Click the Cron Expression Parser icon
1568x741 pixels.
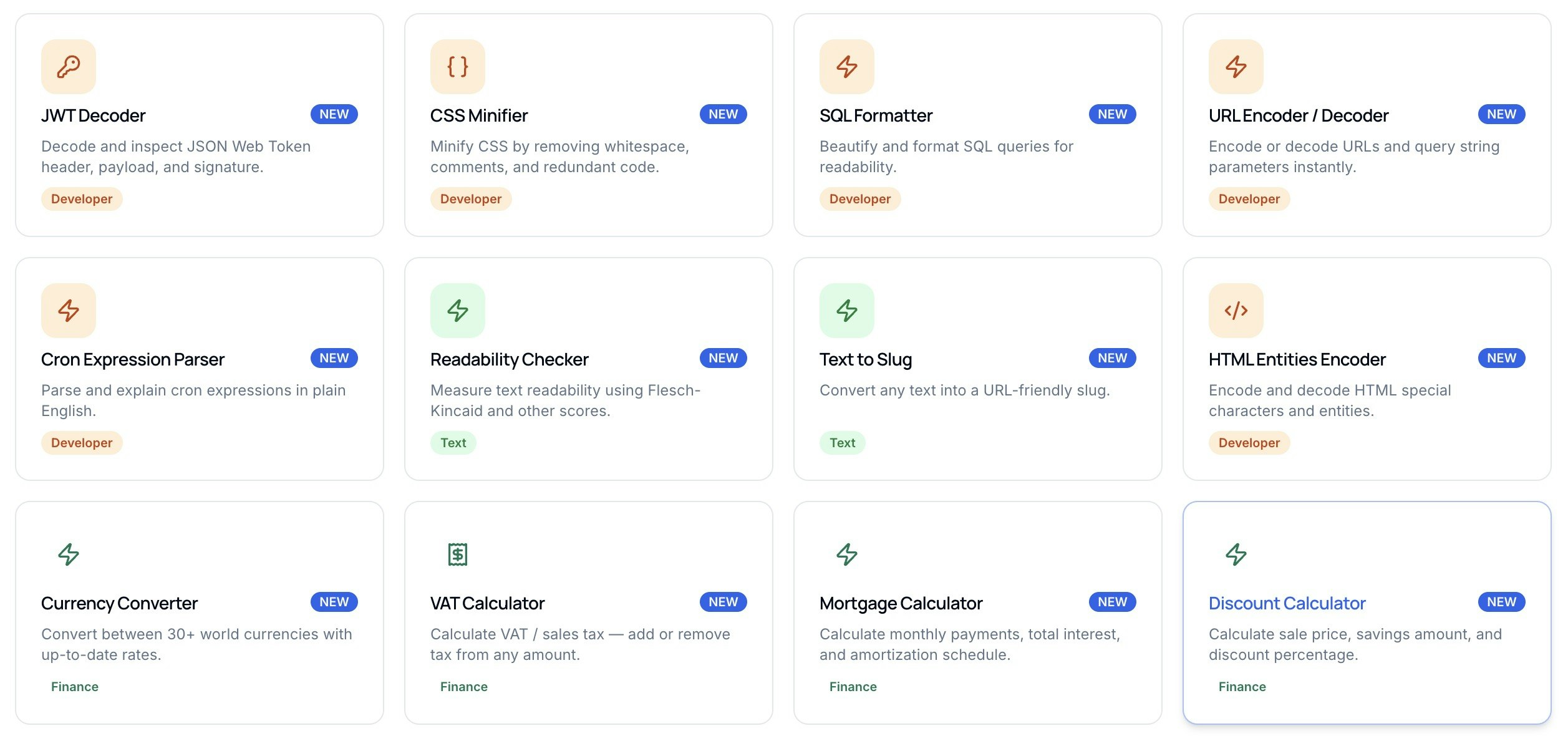[x=69, y=310]
